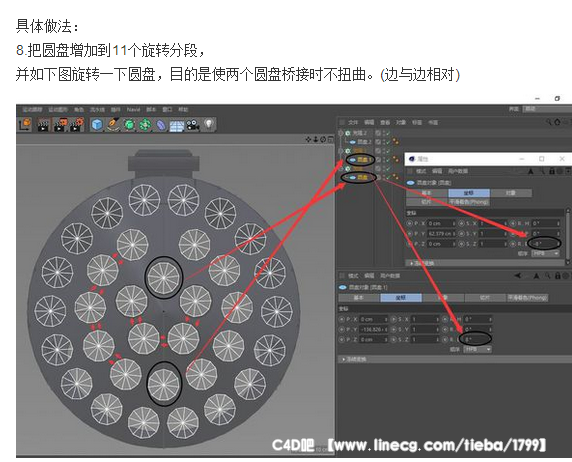Screen dimensions: 572x462
Task: Toggle layer checkbox of second disc row
Action: [379, 142]
